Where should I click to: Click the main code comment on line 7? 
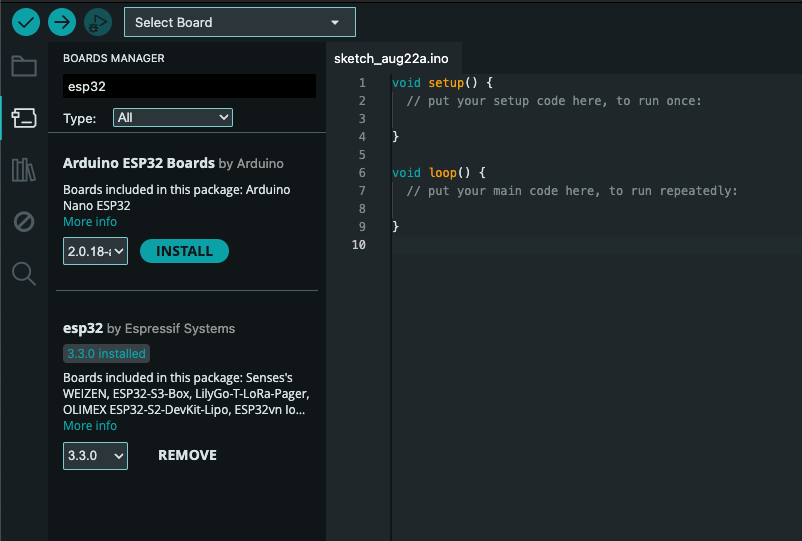click(x=572, y=191)
